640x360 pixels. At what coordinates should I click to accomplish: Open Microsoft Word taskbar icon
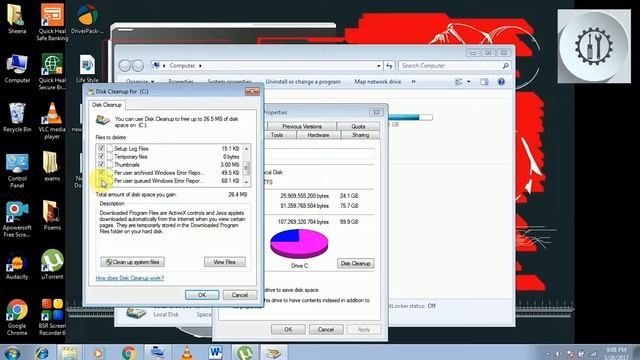coord(215,353)
